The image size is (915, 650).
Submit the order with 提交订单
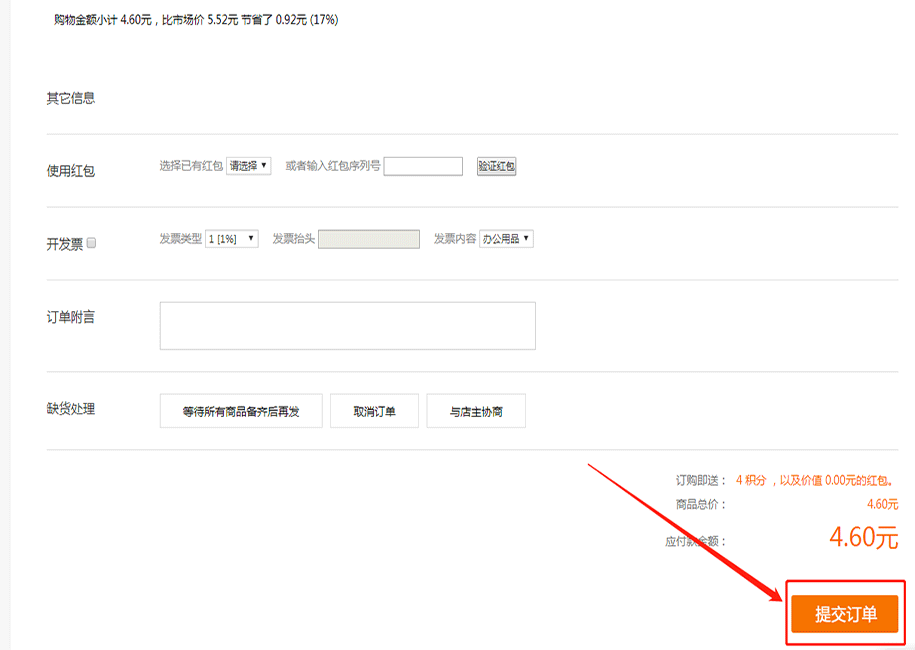(x=845, y=614)
